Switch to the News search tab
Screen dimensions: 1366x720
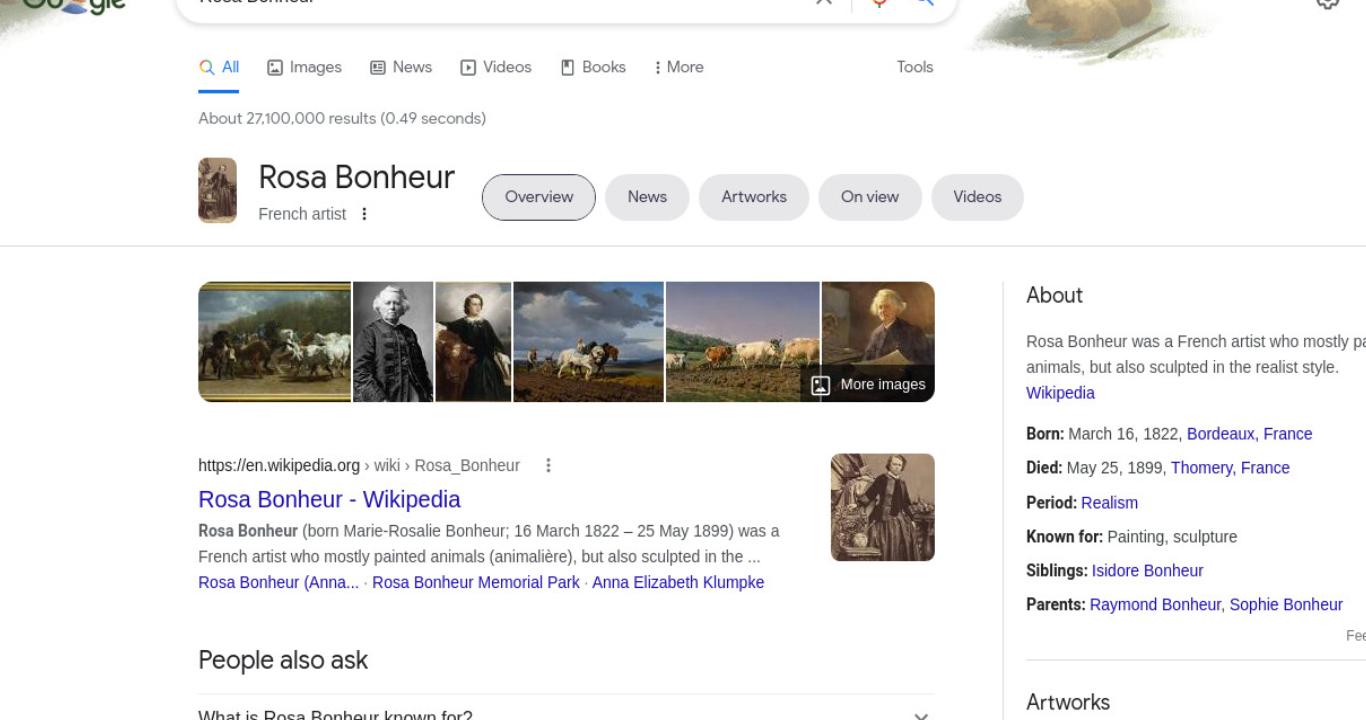coord(401,67)
